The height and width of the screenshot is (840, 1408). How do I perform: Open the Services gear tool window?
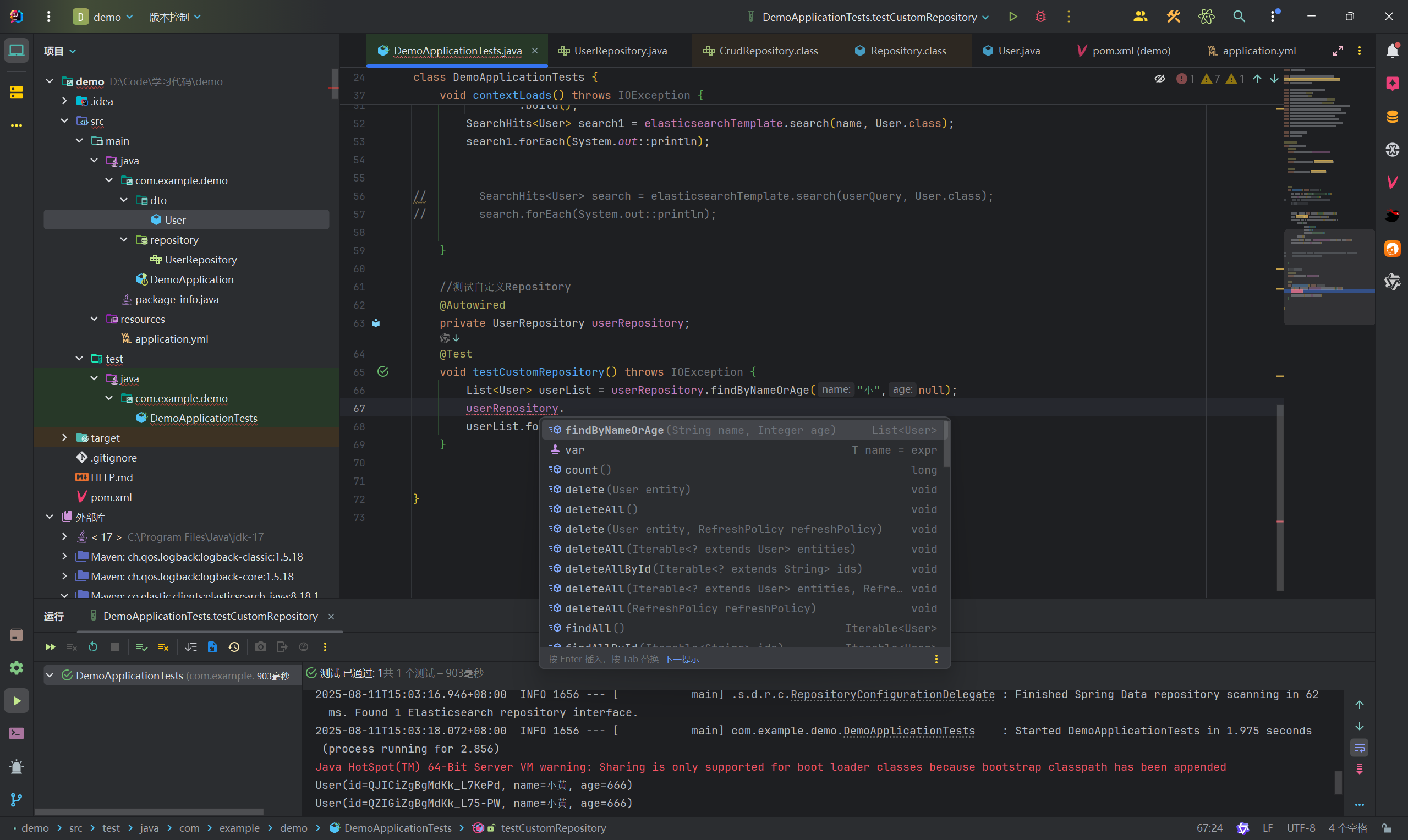click(x=17, y=668)
